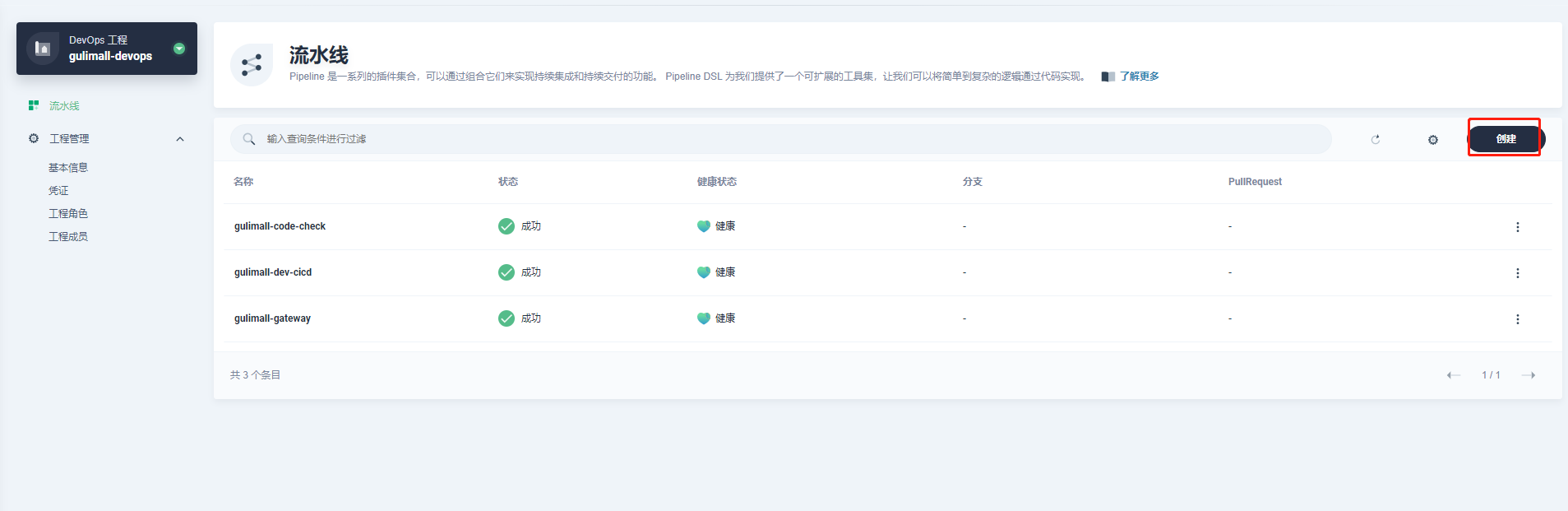The height and width of the screenshot is (511, 1568).
Task: Click the 共 3 个条目 total count
Action: pyautogui.click(x=255, y=375)
